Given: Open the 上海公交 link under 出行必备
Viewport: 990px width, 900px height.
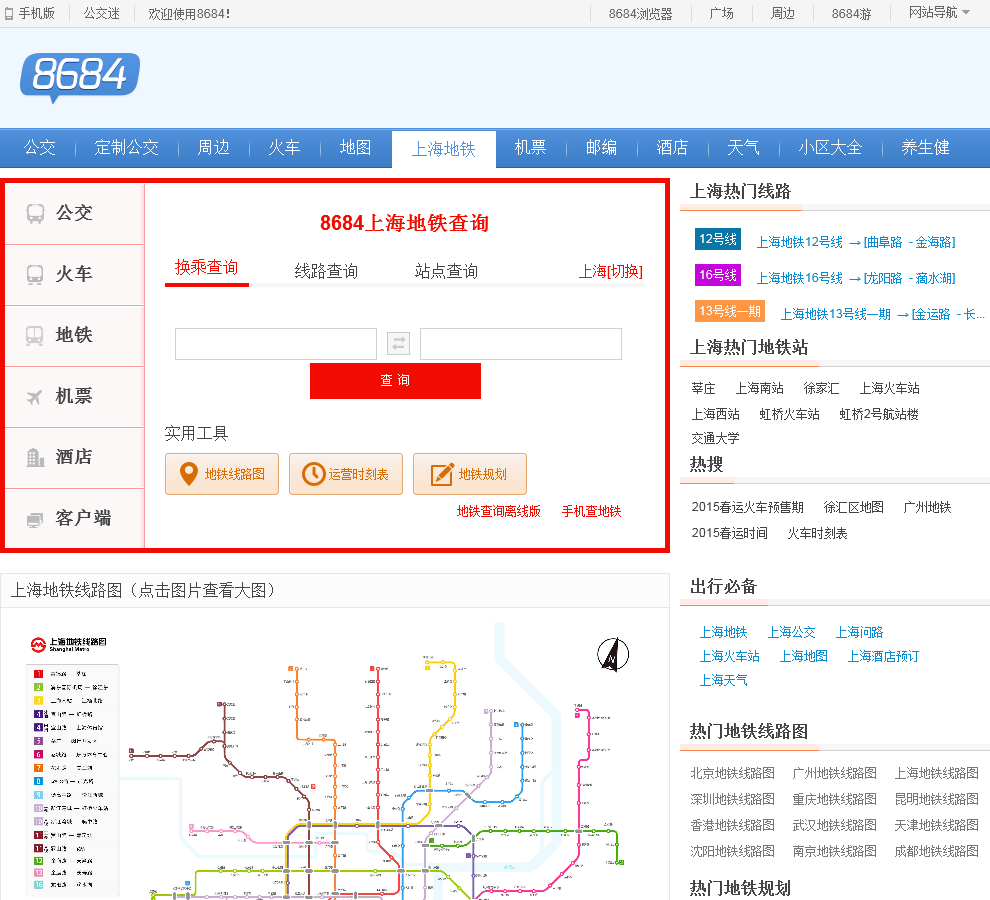Looking at the screenshot, I should [792, 632].
